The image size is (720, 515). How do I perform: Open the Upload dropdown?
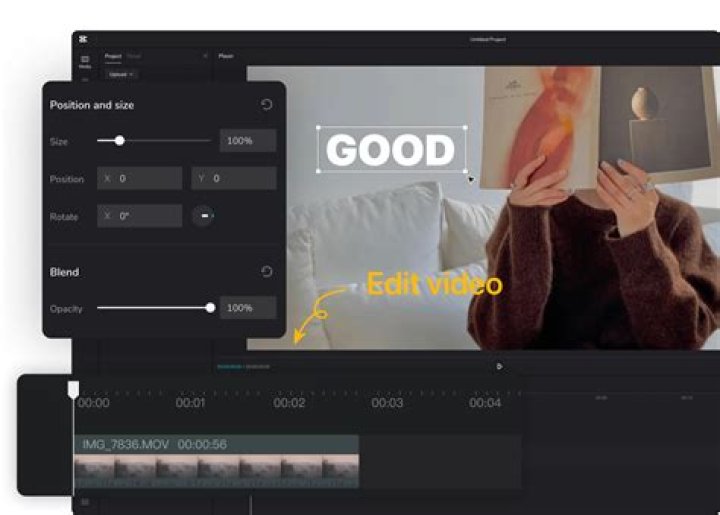coord(122,74)
